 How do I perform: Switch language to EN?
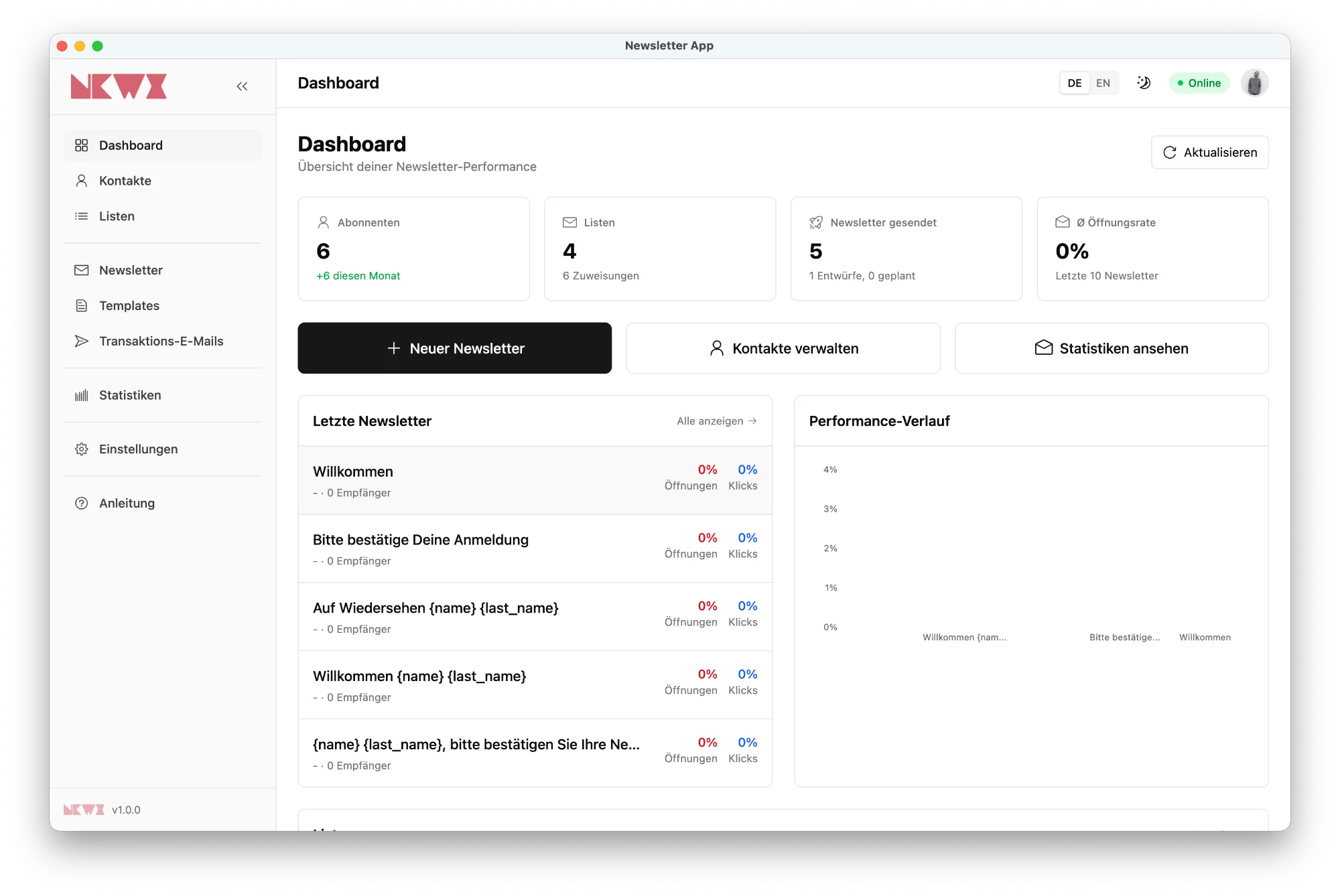(1103, 83)
